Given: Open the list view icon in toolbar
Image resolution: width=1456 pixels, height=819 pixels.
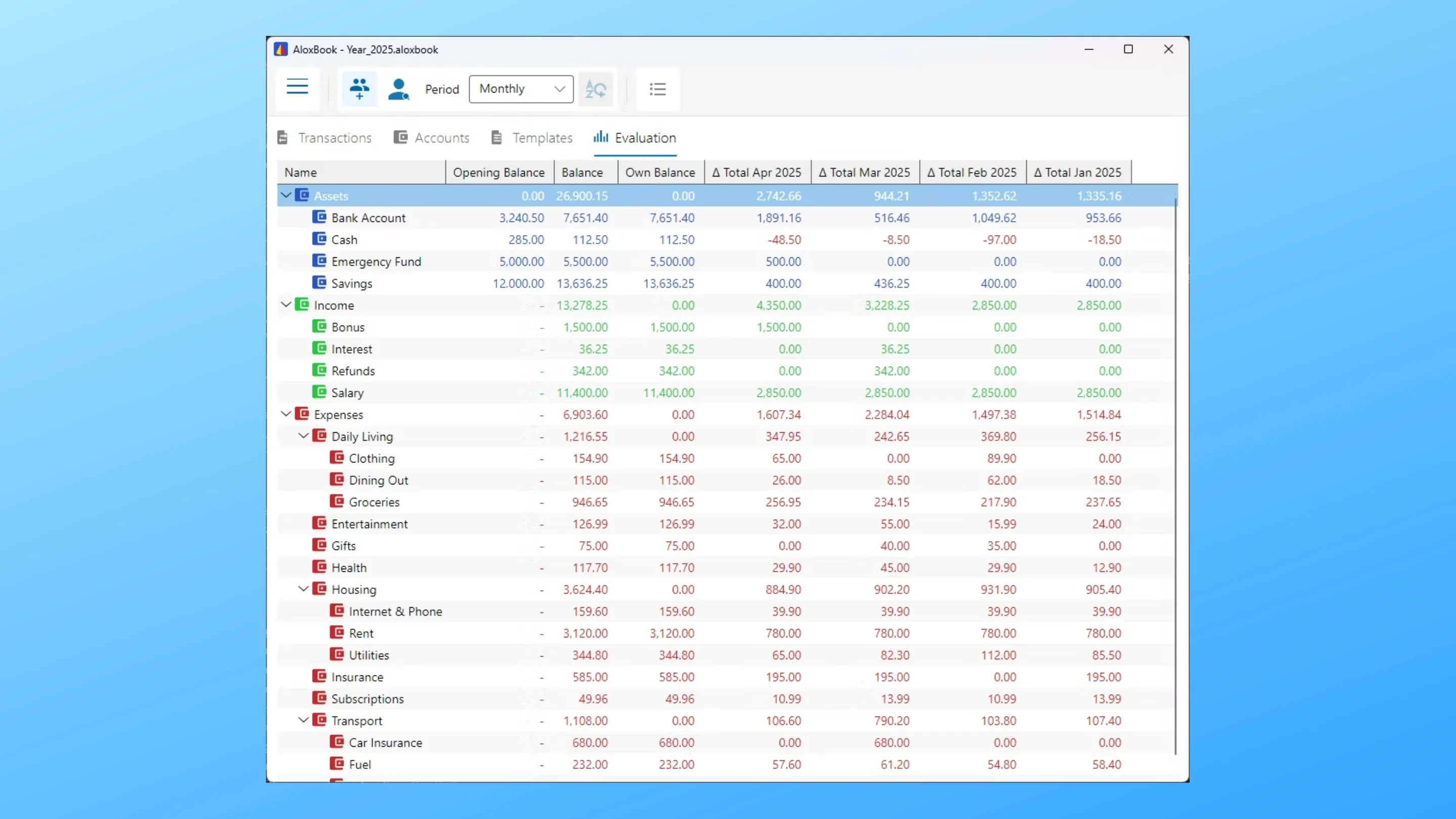Looking at the screenshot, I should (x=657, y=89).
